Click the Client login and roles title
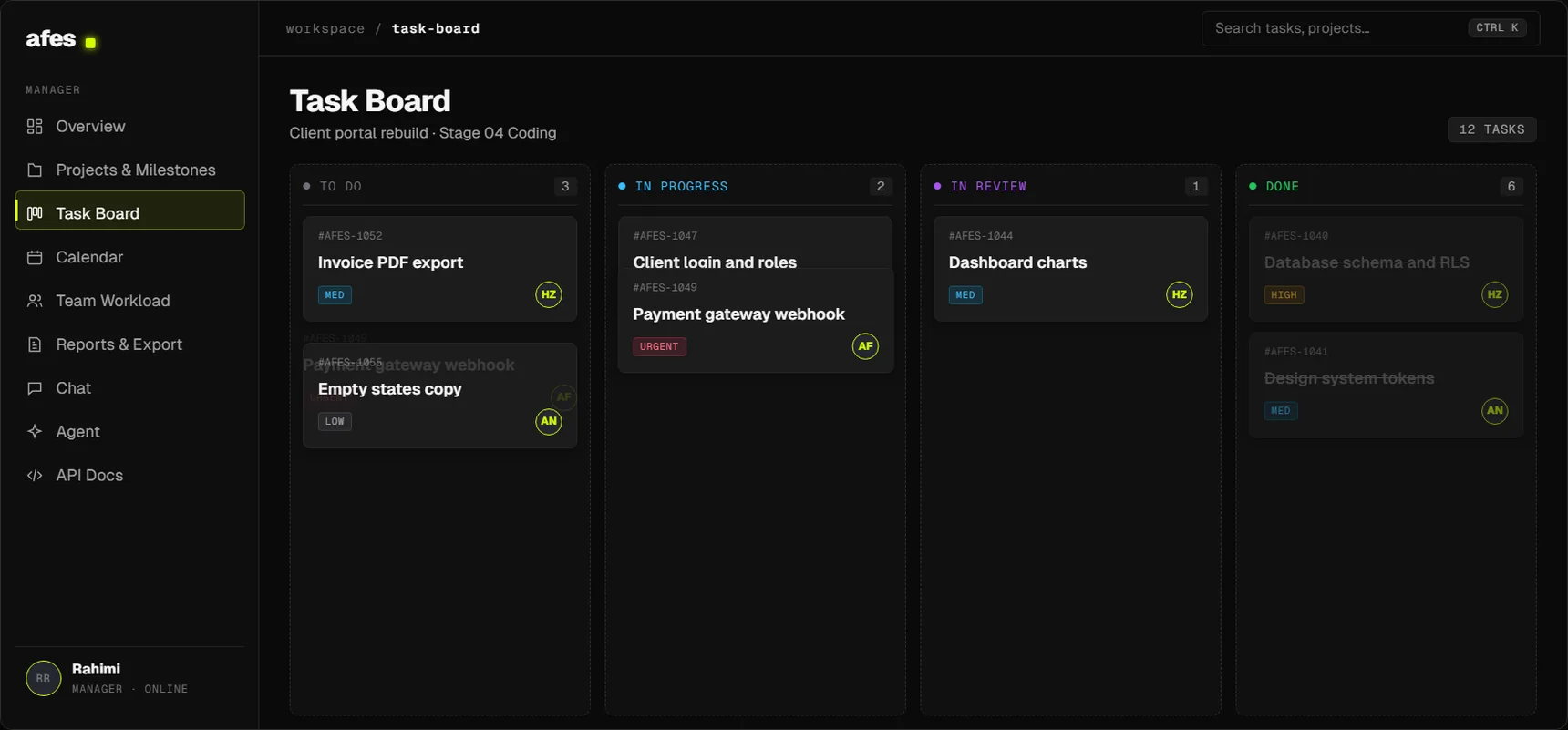The height and width of the screenshot is (730, 1568). pyautogui.click(x=715, y=262)
